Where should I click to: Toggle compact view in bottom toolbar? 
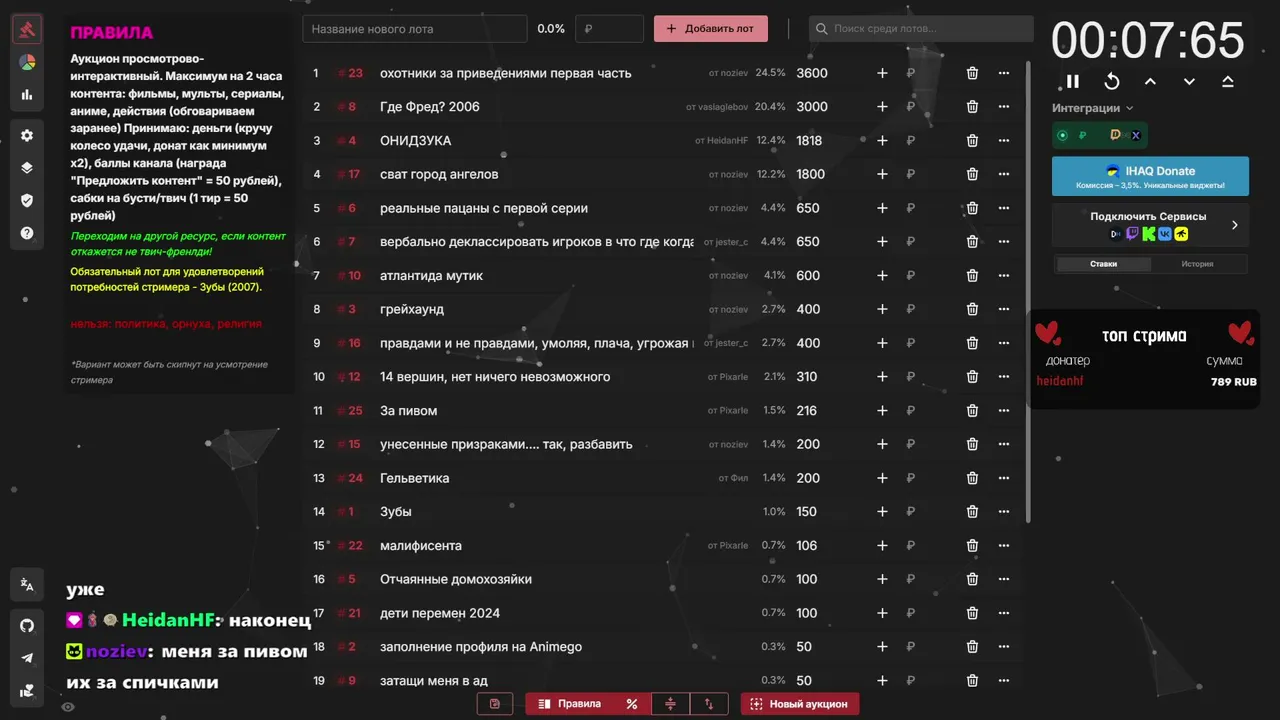click(x=670, y=704)
